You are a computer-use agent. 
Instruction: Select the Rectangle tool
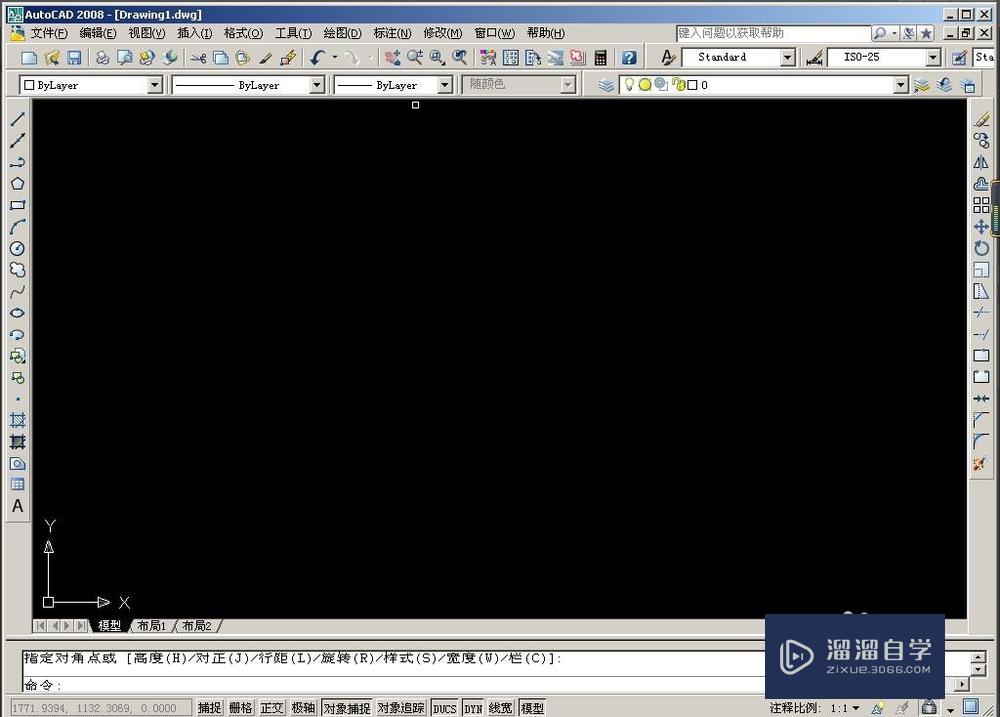coord(16,206)
